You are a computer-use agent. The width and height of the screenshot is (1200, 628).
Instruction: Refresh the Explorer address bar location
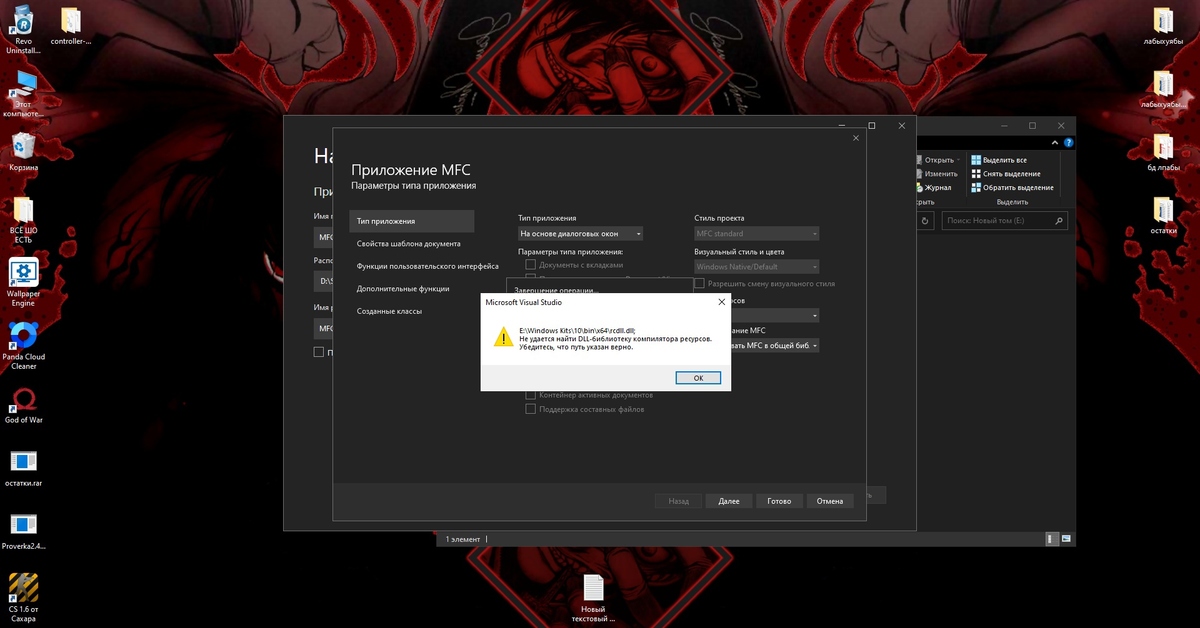coord(925,220)
